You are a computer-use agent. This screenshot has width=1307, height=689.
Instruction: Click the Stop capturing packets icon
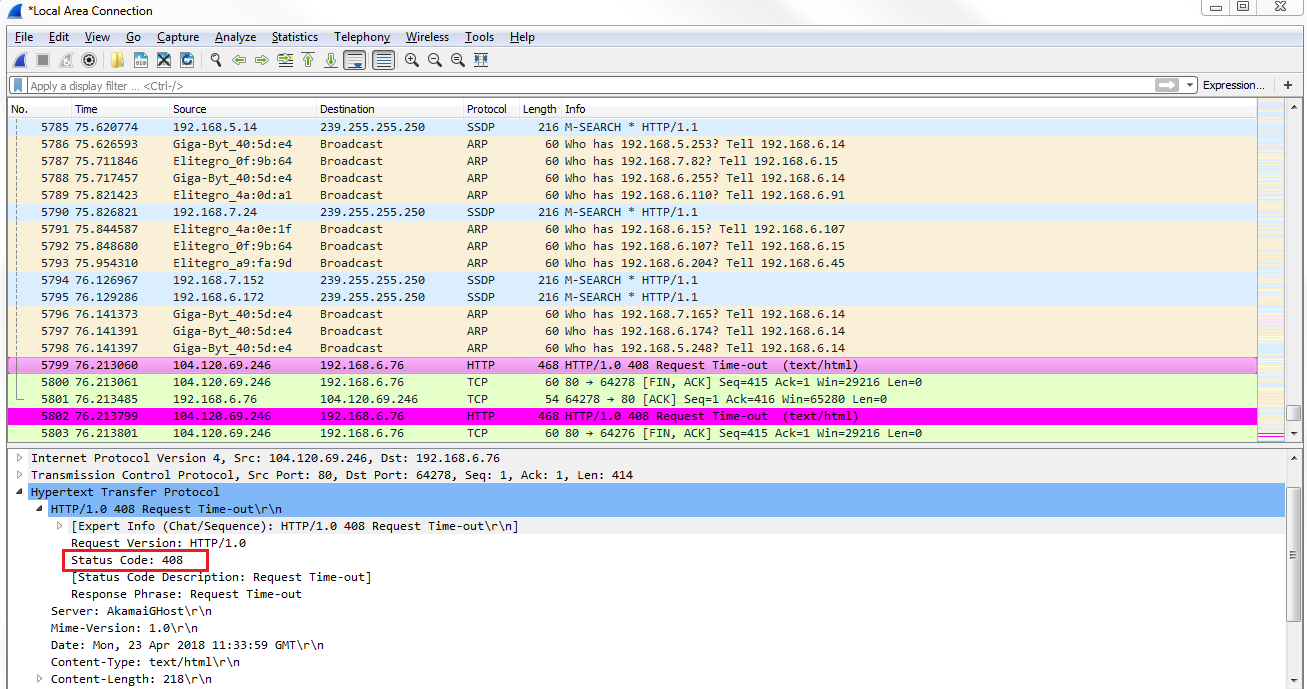(42, 60)
